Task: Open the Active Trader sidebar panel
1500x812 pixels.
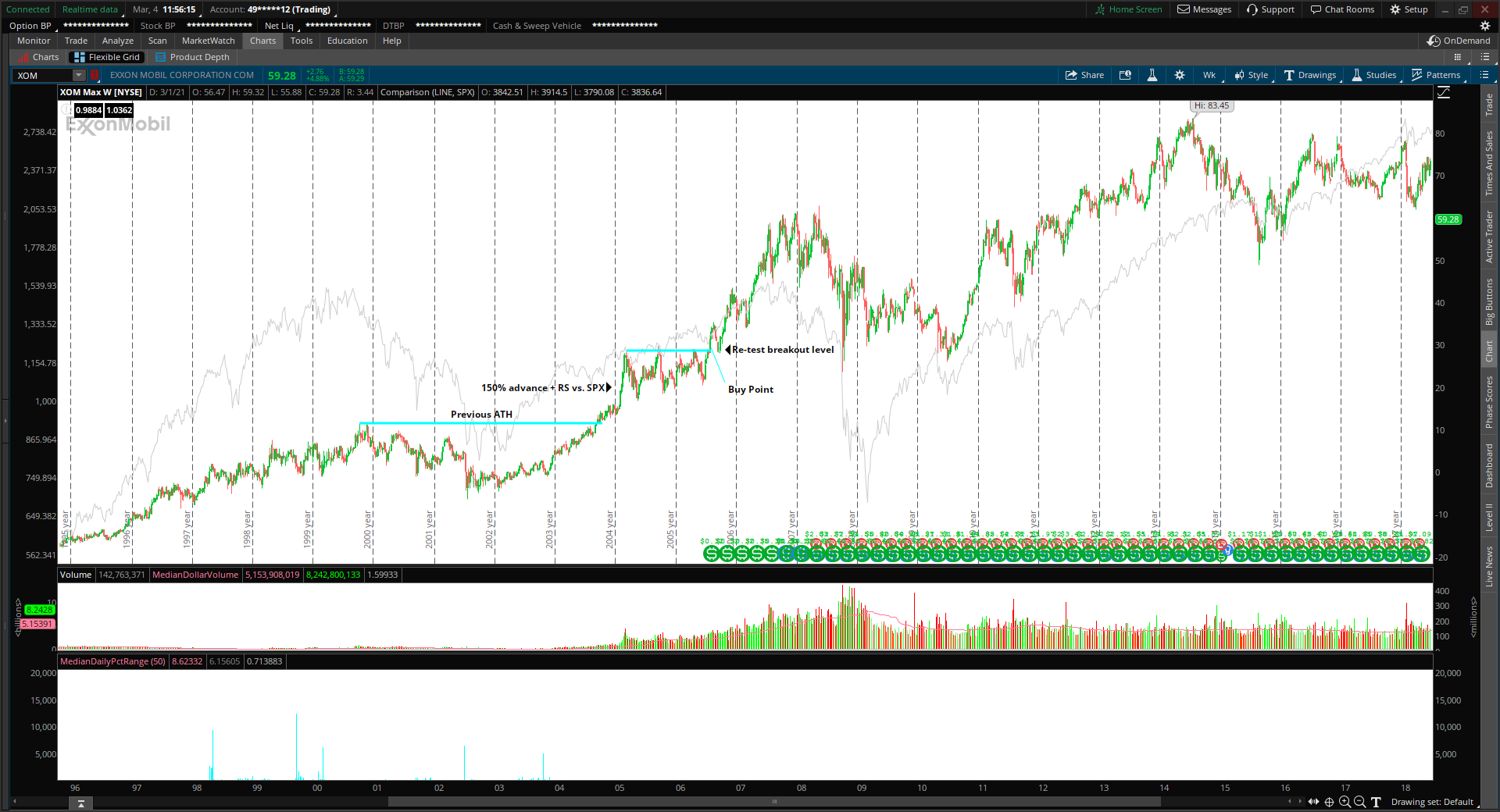Action: pyautogui.click(x=1489, y=237)
